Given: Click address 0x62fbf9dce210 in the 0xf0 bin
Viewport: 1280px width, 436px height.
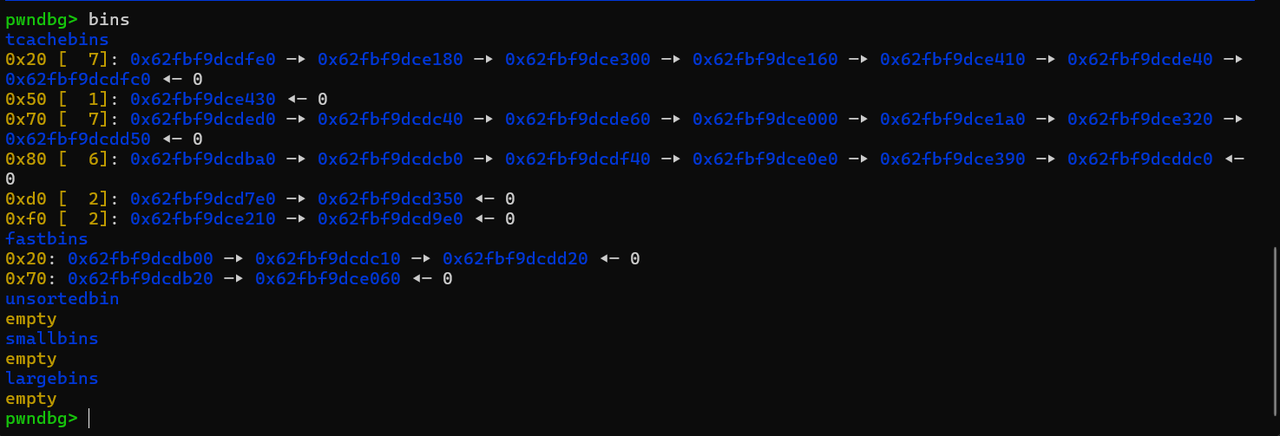Looking at the screenshot, I should [203, 219].
